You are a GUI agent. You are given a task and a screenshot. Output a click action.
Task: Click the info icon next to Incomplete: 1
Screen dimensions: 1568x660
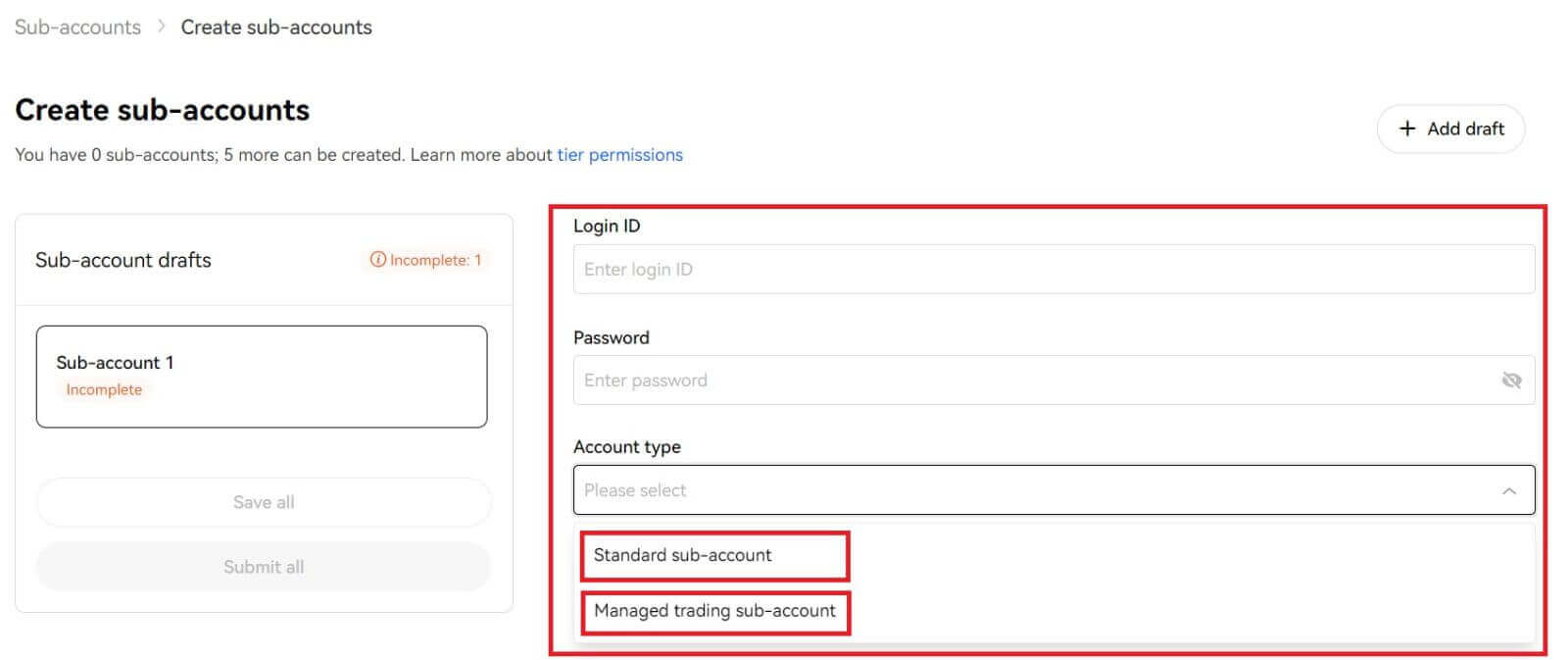coord(378,260)
